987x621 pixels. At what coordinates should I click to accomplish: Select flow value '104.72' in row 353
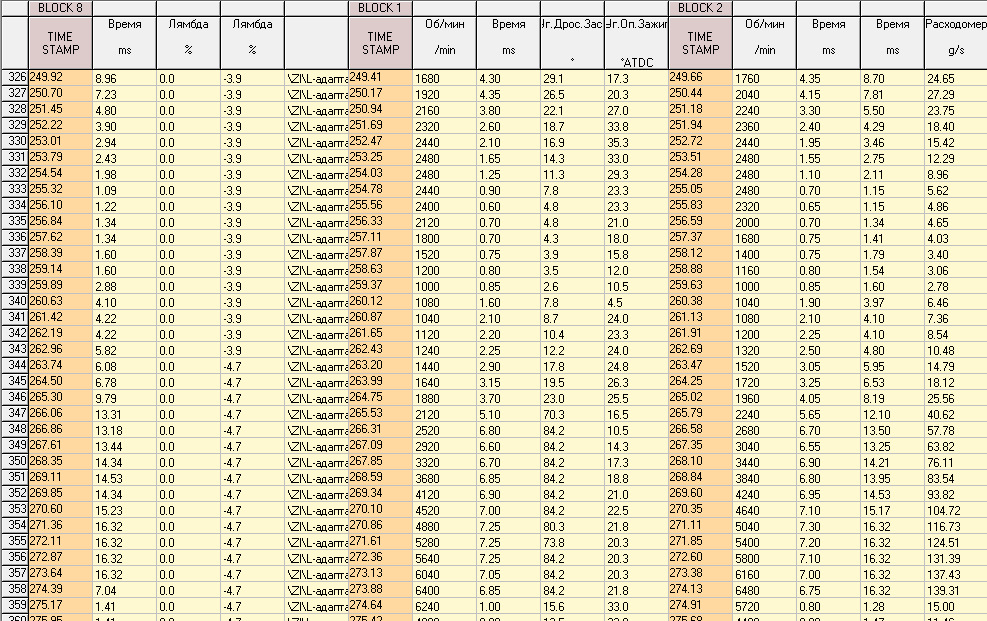tap(956, 510)
